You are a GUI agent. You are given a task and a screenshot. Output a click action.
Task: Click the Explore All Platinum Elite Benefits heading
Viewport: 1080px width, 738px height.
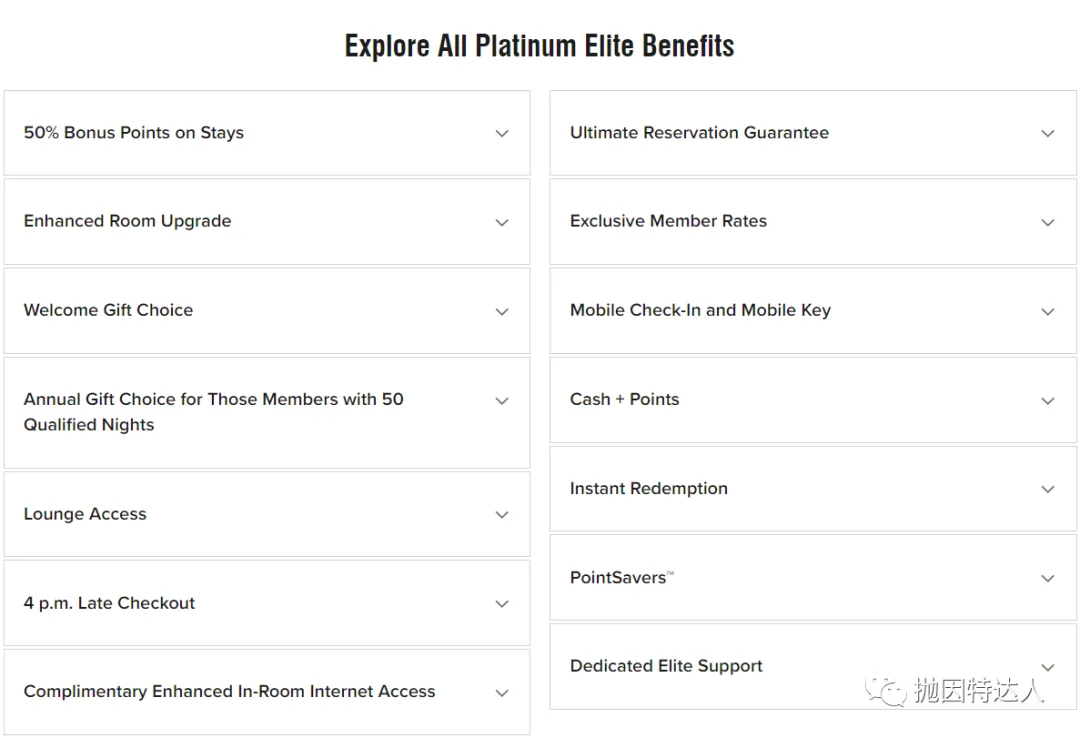pyautogui.click(x=539, y=46)
